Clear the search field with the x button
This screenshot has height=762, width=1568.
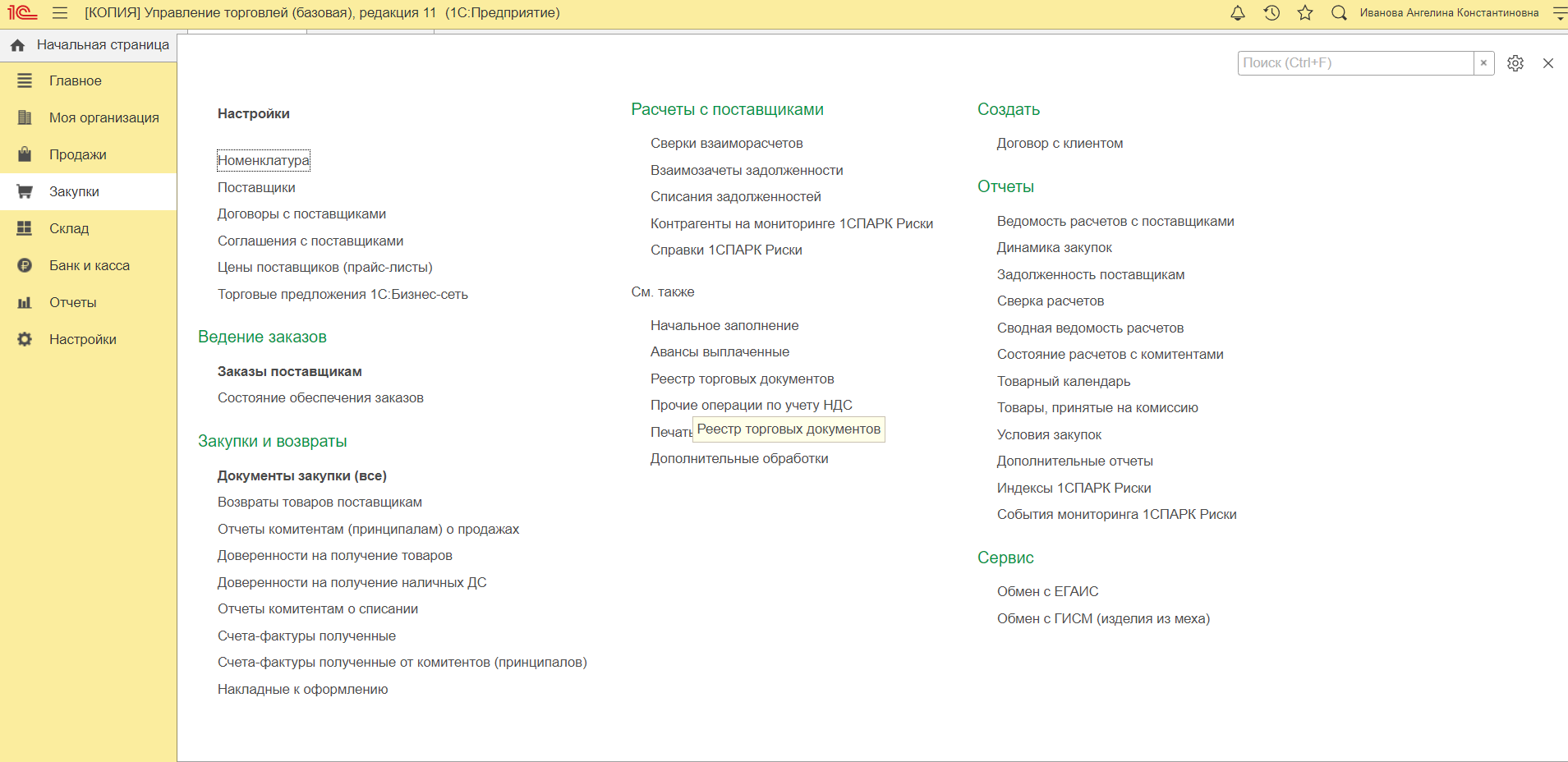pyautogui.click(x=1483, y=63)
